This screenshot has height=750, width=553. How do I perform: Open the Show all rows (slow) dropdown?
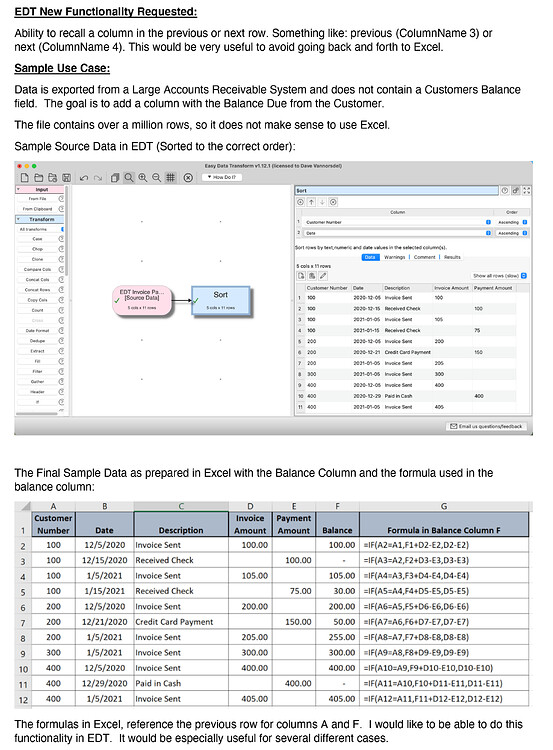click(x=499, y=276)
